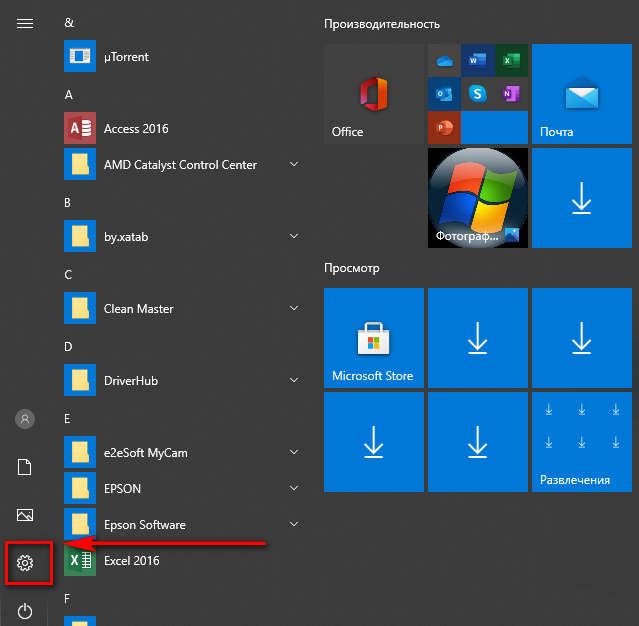Open the Office tile
Screen dimensions: 639x626
coord(374,94)
